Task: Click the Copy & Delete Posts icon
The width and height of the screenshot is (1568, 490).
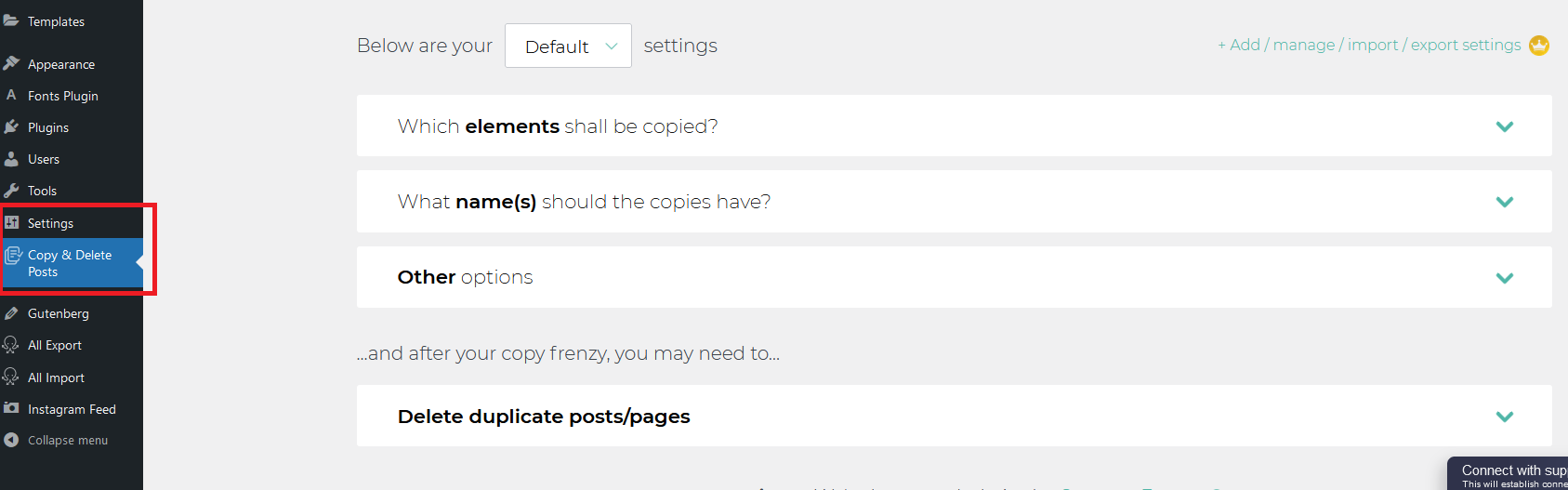Action: (x=13, y=255)
